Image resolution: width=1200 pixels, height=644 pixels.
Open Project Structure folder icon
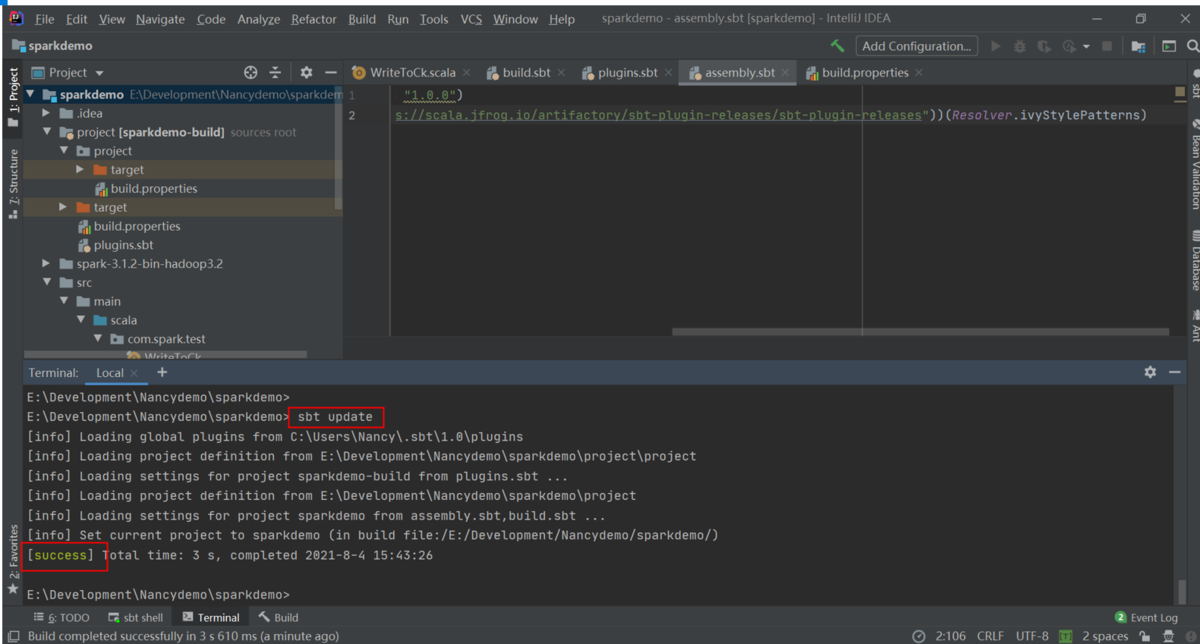(x=1138, y=46)
